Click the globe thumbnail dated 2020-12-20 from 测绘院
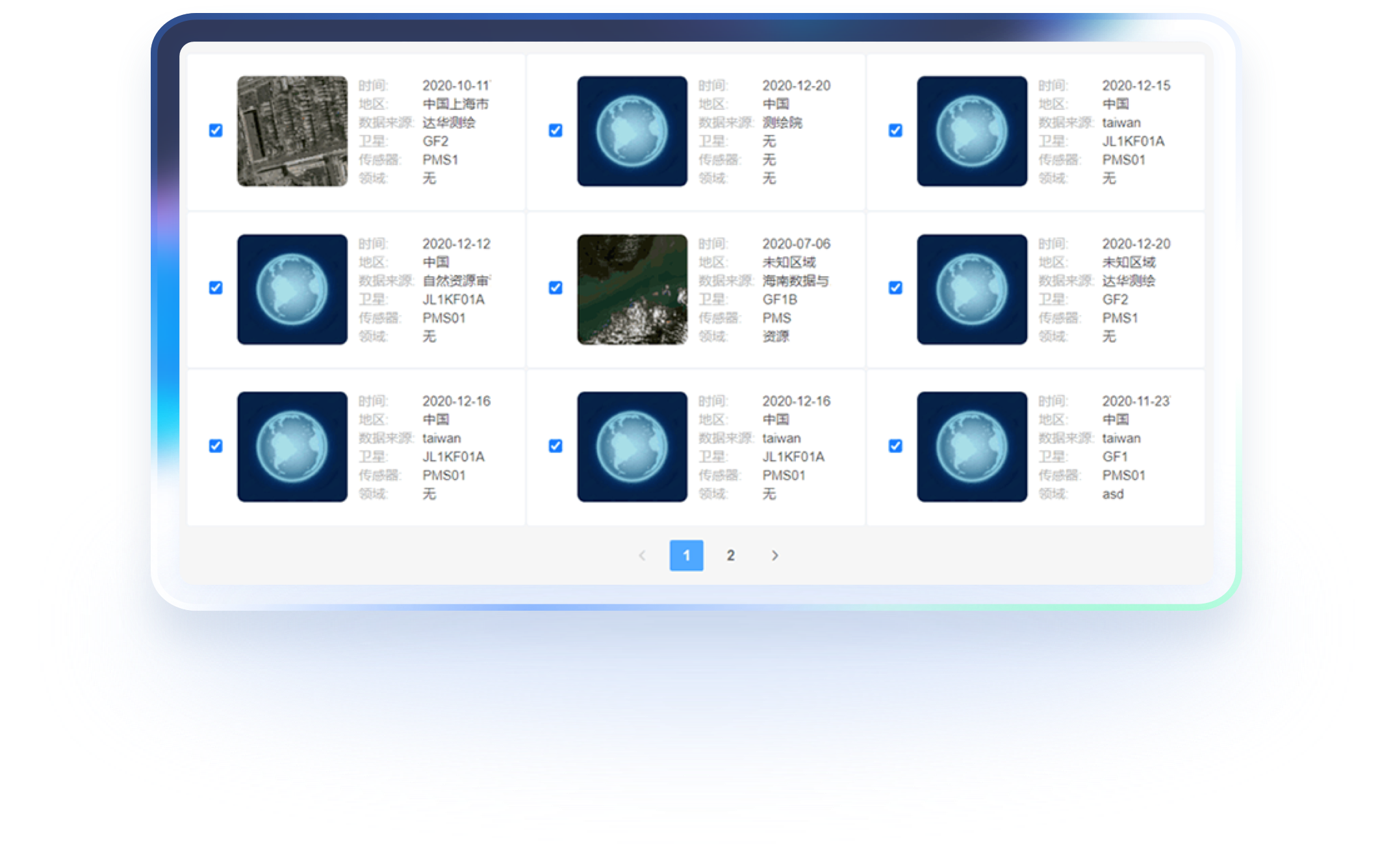The height and width of the screenshot is (868, 1393). (632, 131)
